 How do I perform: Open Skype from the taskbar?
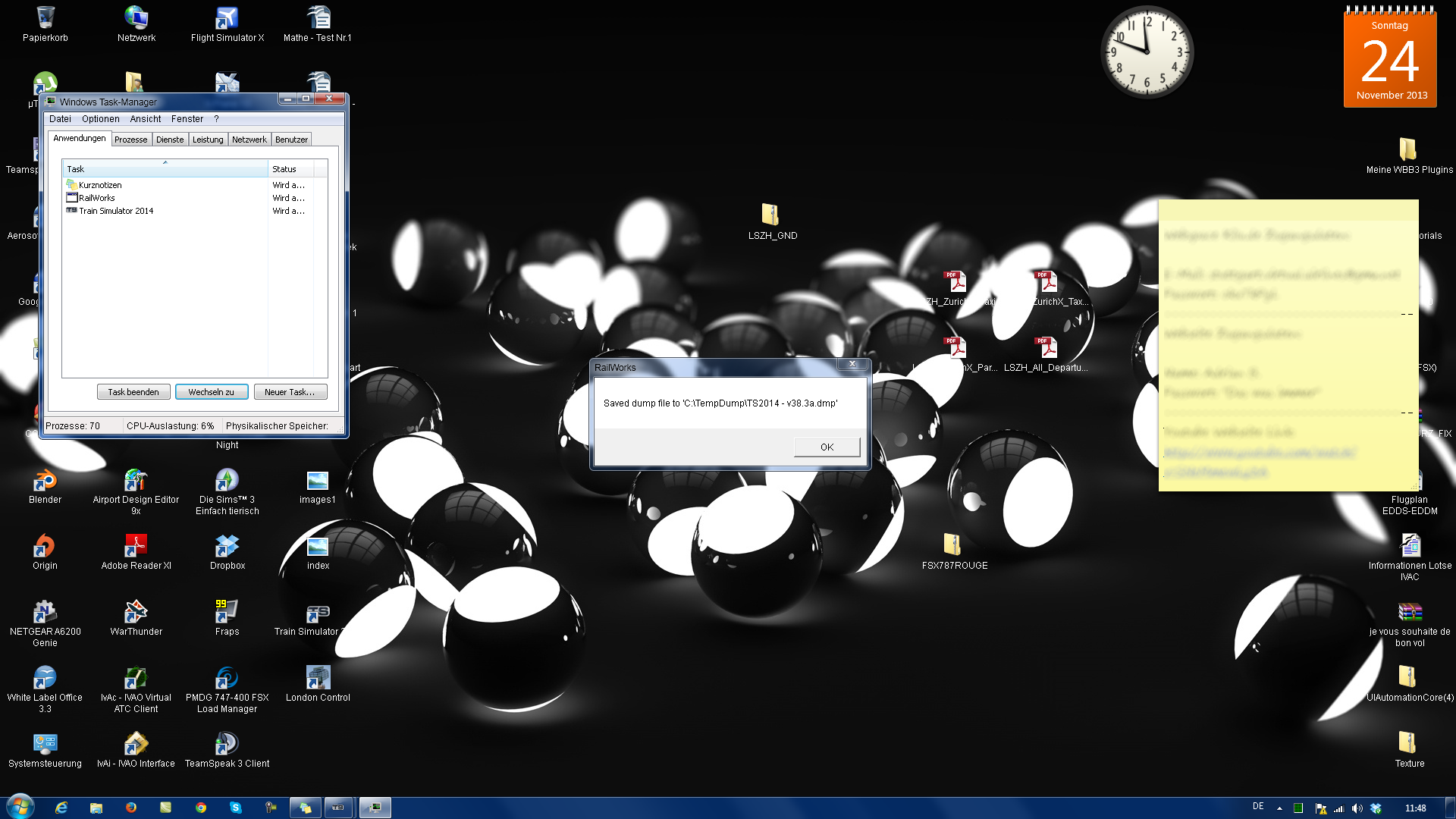235,808
